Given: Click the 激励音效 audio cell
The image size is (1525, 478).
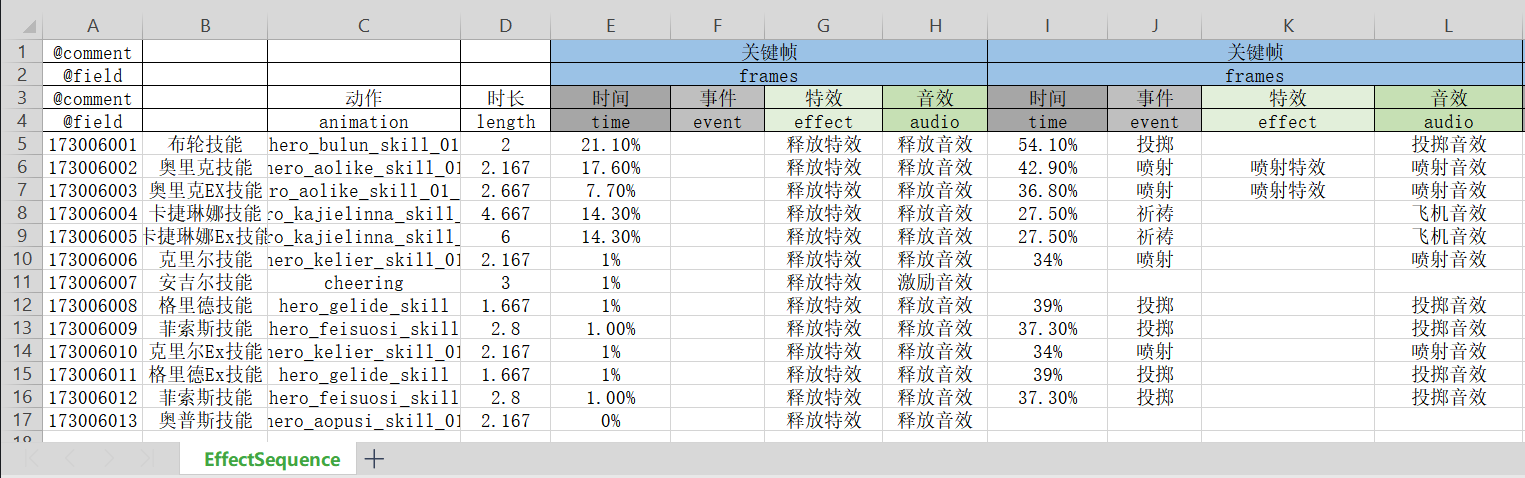Looking at the screenshot, I should 934,283.
